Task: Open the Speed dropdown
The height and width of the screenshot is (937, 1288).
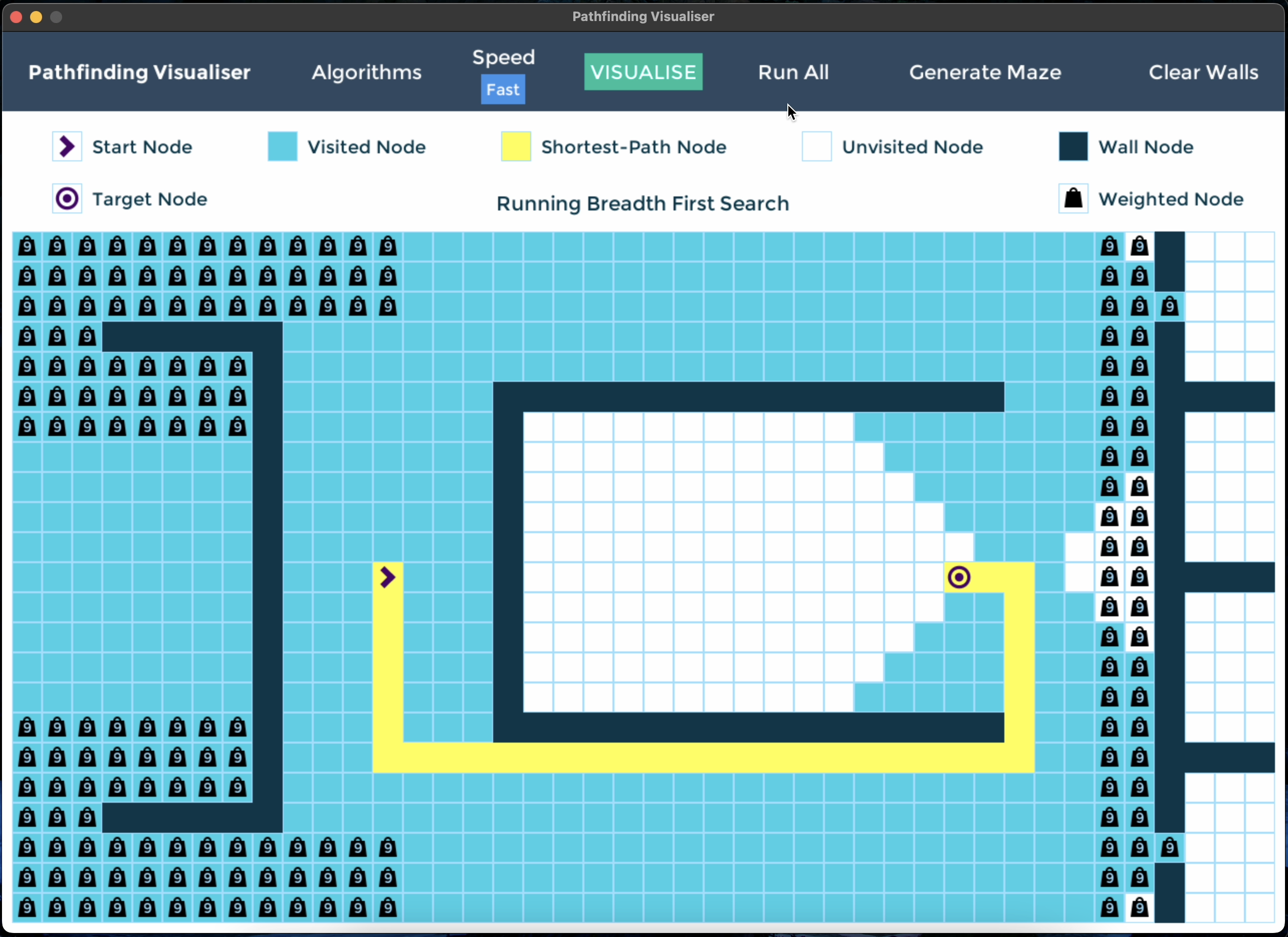Action: tap(503, 57)
